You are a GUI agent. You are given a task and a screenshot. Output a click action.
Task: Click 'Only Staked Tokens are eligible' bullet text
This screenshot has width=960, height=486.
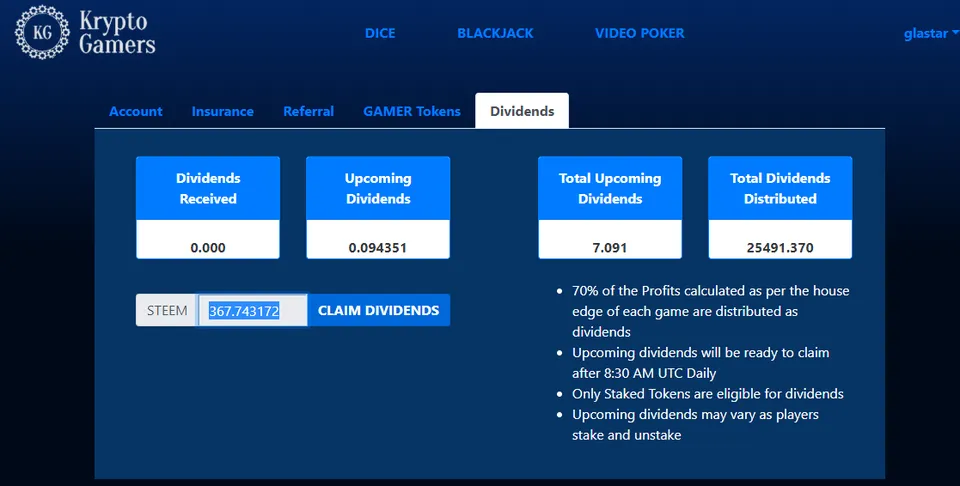click(x=708, y=394)
